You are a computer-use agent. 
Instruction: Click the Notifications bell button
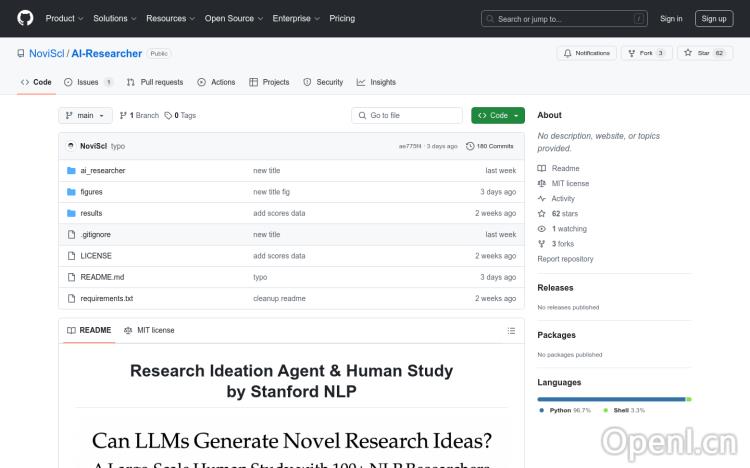[x=587, y=53]
